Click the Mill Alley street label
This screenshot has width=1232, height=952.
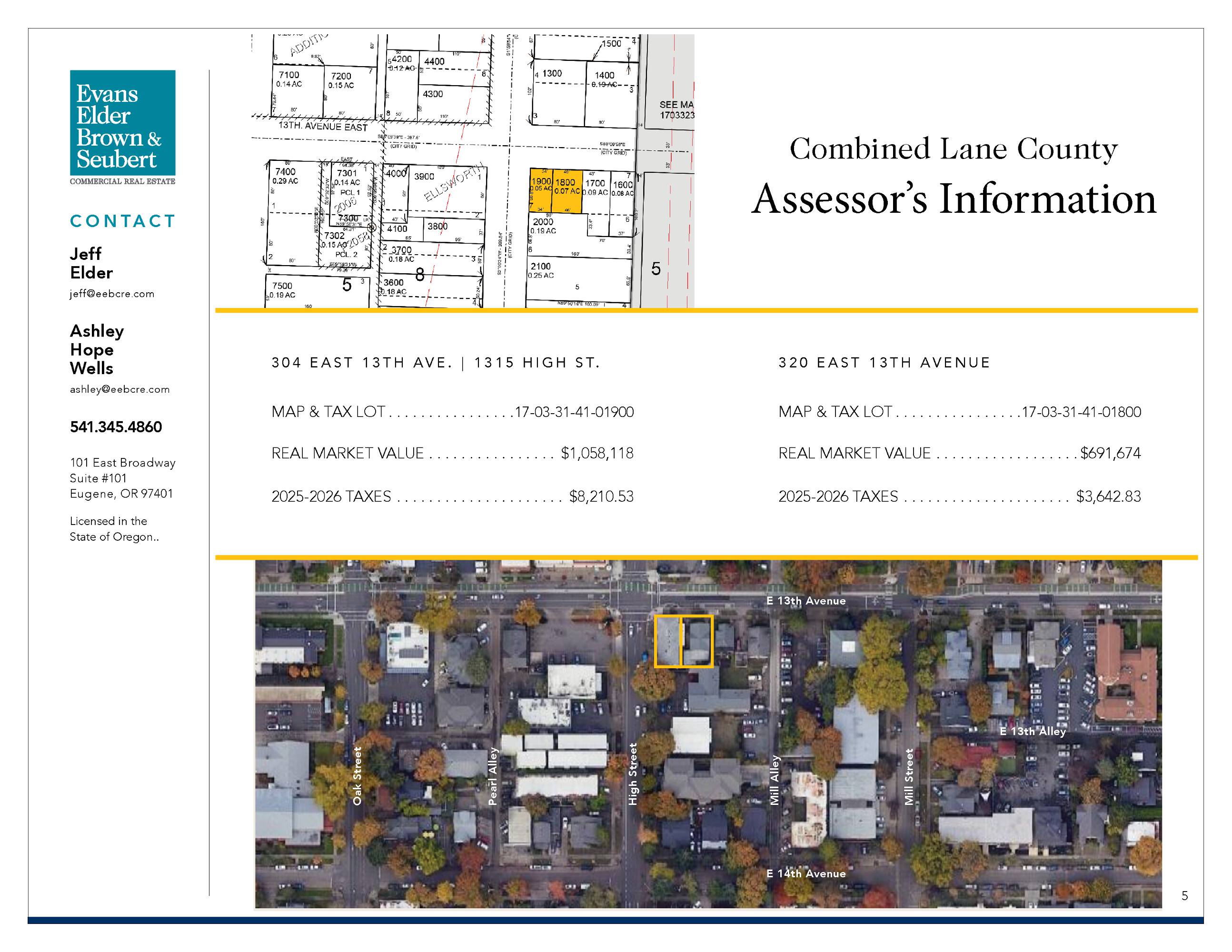(x=774, y=781)
